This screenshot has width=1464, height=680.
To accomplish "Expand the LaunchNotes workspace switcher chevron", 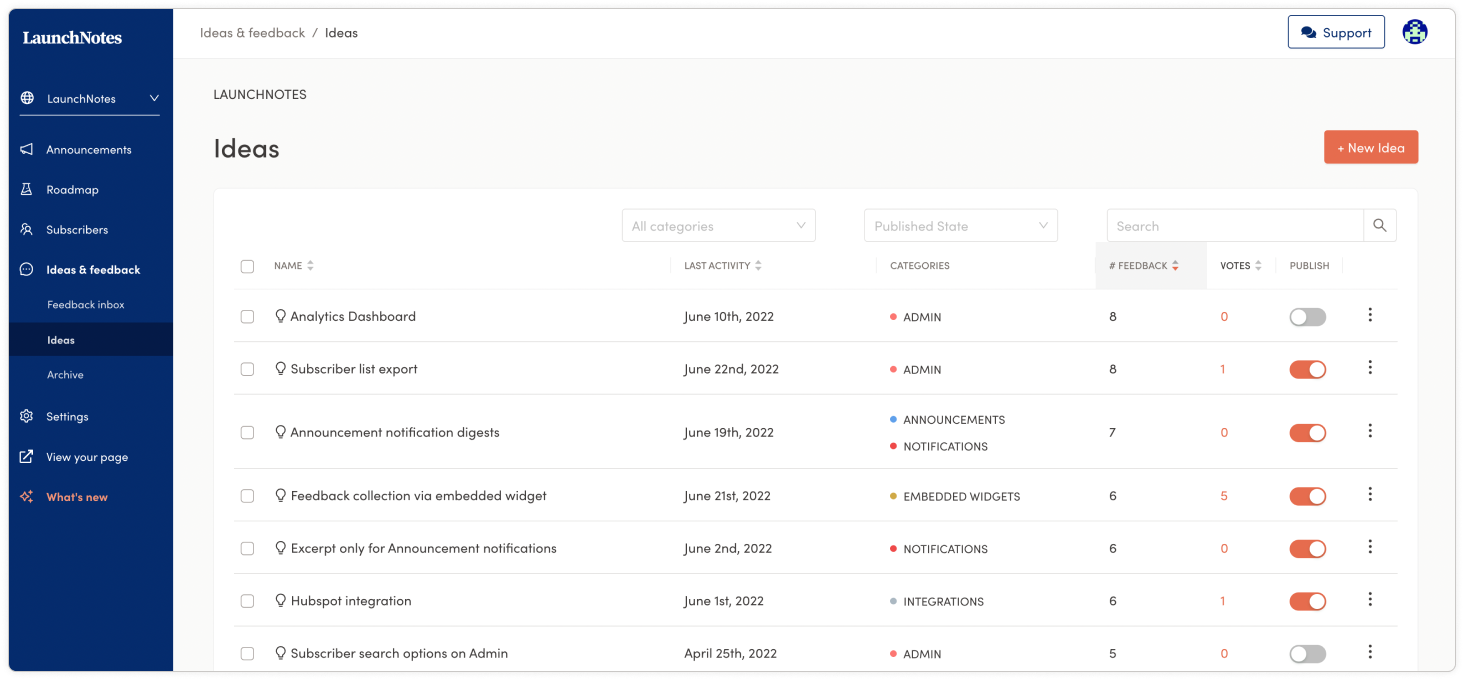I will click(154, 99).
